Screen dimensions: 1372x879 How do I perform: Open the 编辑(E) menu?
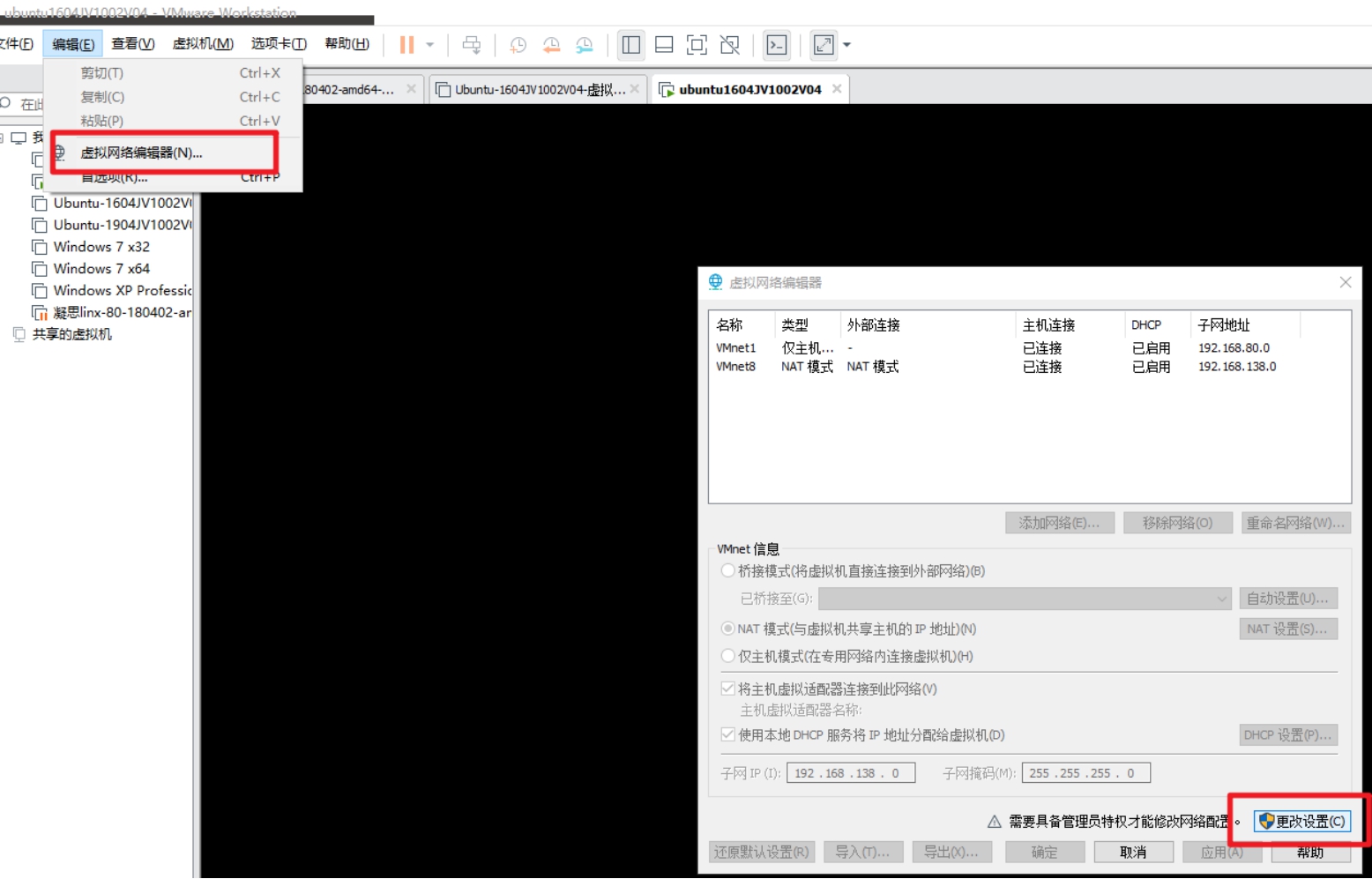(x=73, y=44)
